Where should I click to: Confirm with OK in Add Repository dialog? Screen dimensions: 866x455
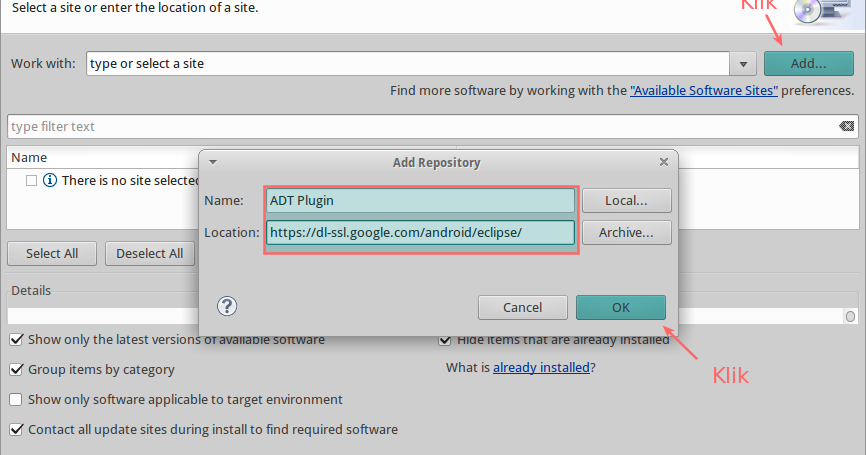click(x=621, y=308)
